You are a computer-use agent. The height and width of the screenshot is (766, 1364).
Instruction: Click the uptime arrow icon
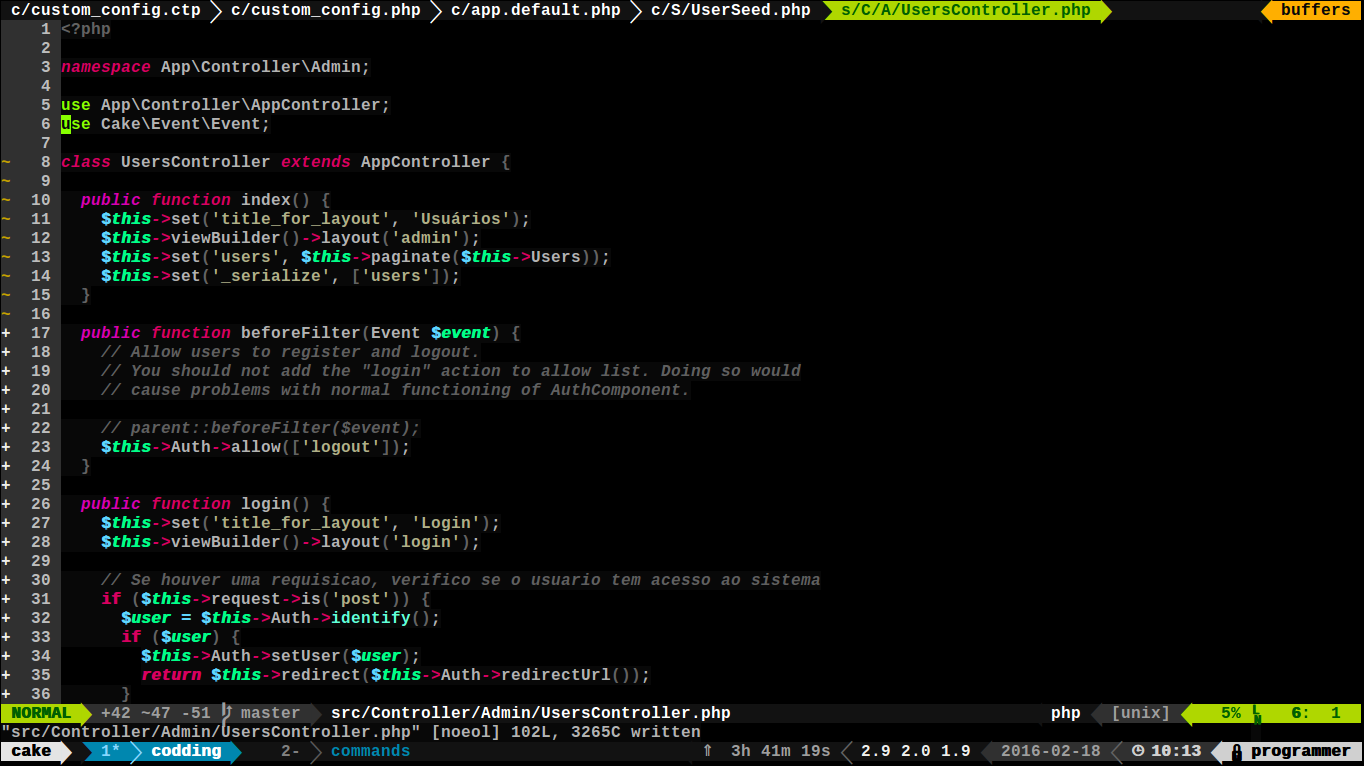click(707, 751)
